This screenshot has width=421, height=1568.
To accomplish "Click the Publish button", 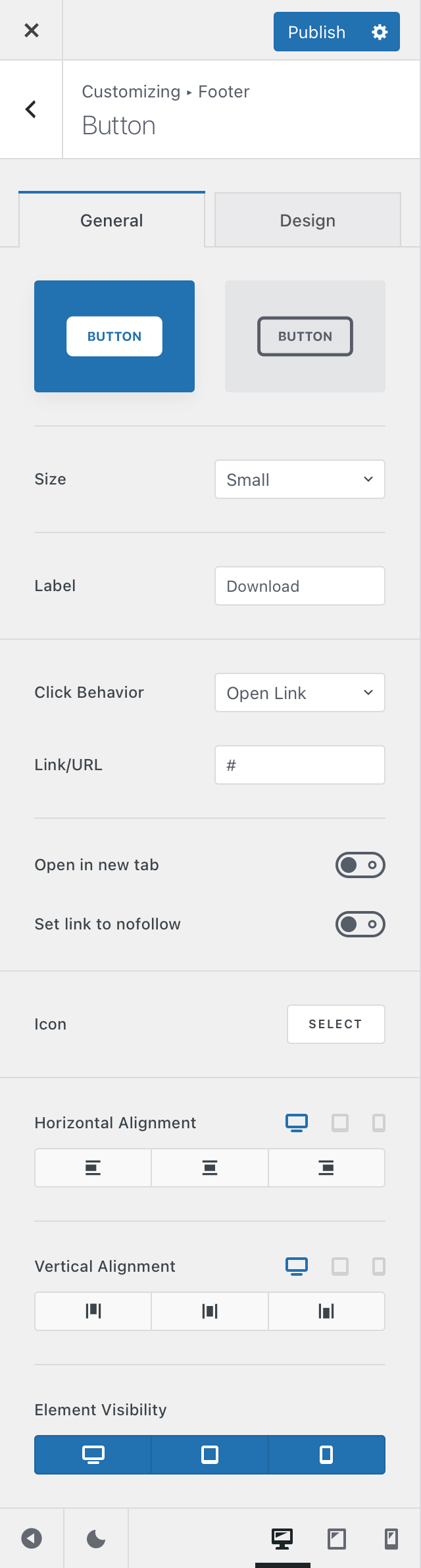I will (x=317, y=32).
